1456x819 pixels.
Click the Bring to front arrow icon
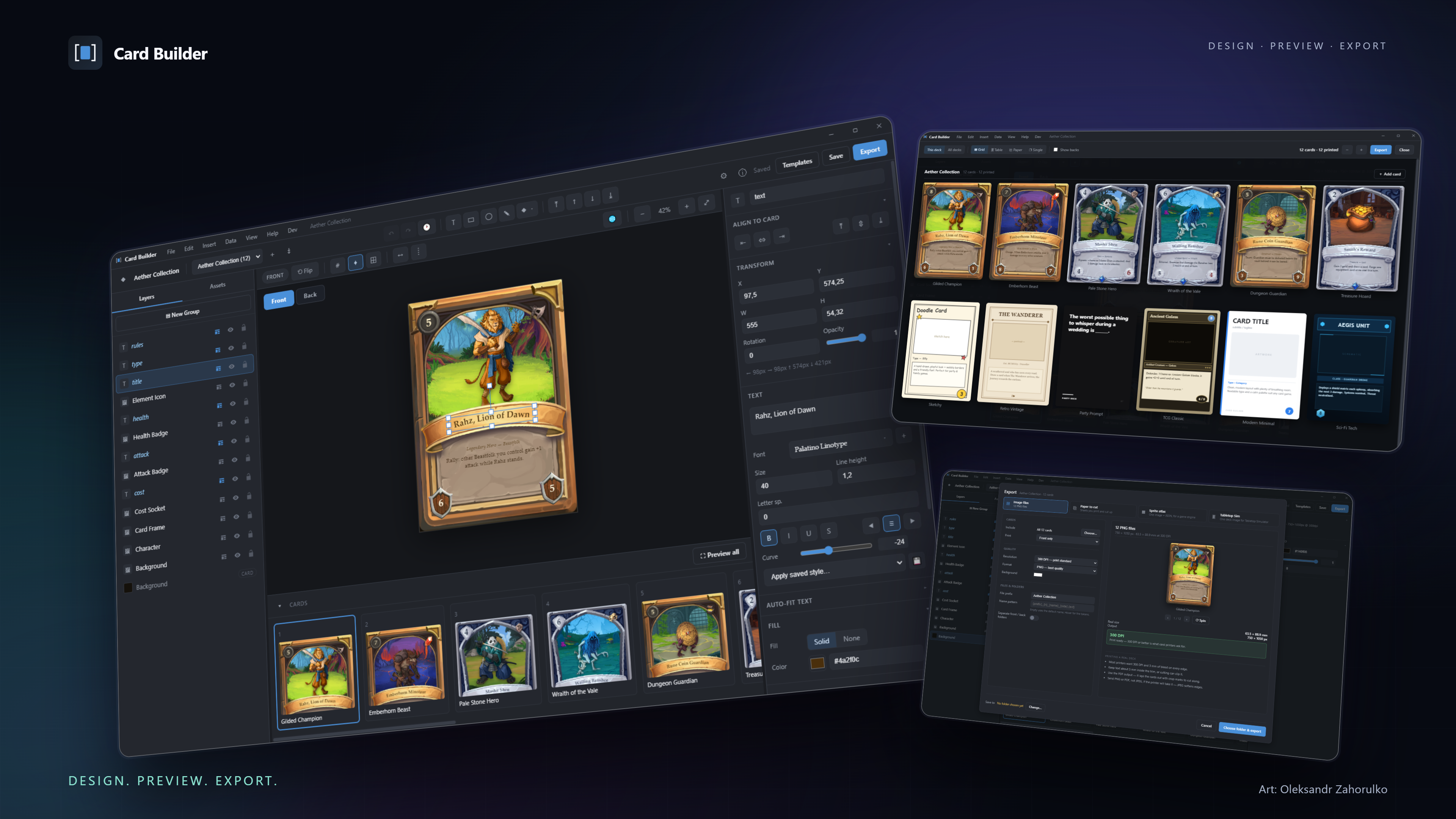click(x=556, y=205)
